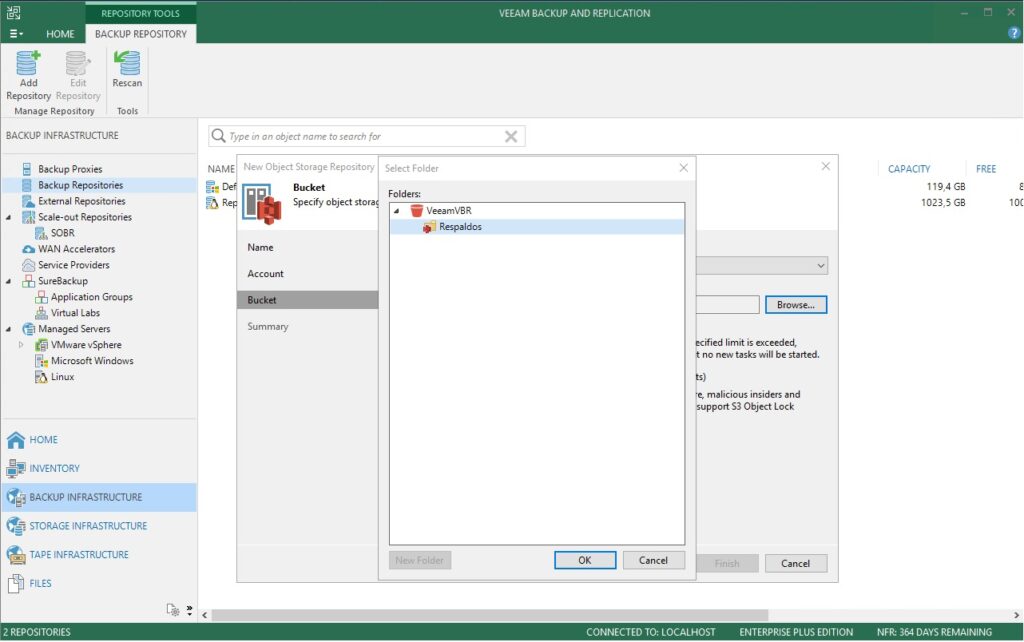The image size is (1024, 642).
Task: Select Account step in wizard
Action: point(265,274)
